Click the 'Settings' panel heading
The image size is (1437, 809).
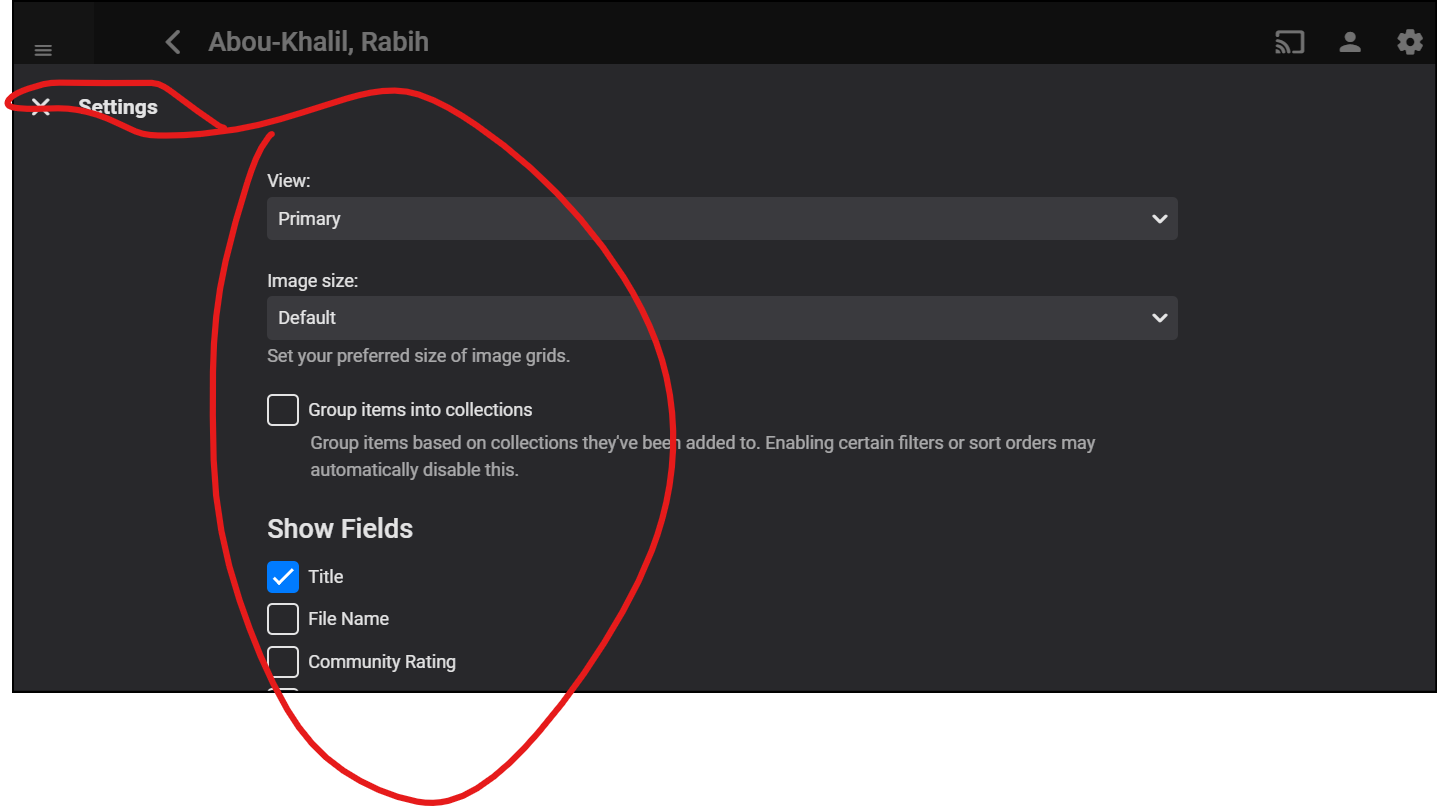point(118,107)
